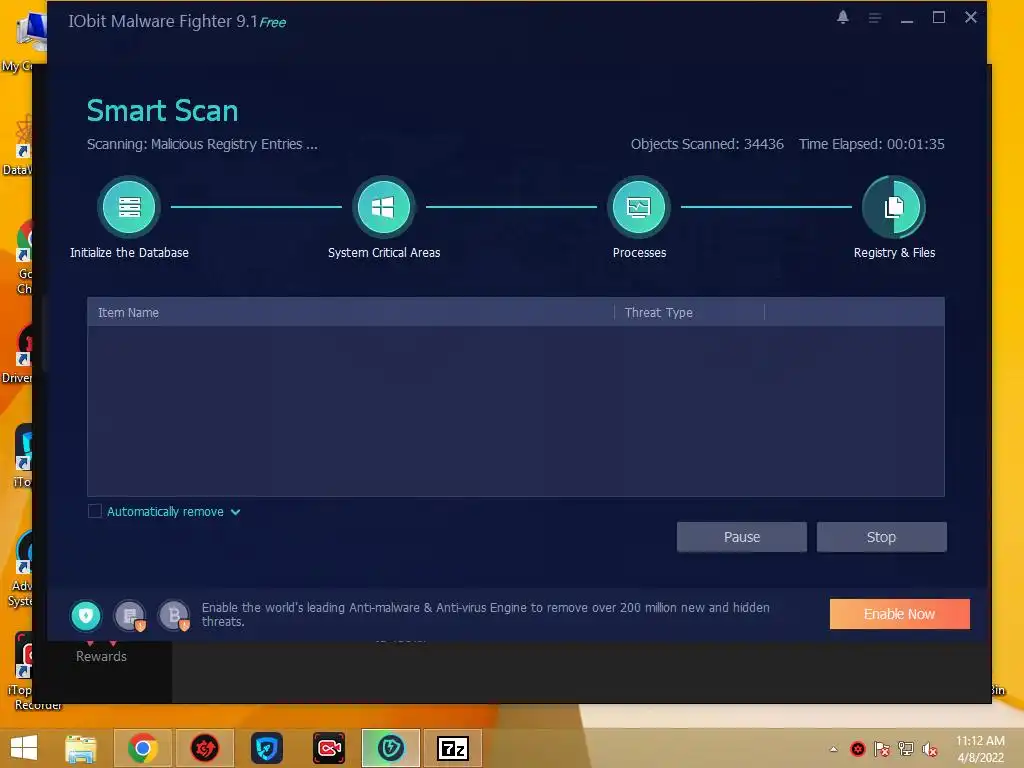Launch Google Chrome from taskbar
This screenshot has width=1024, height=768.
pyautogui.click(x=142, y=748)
